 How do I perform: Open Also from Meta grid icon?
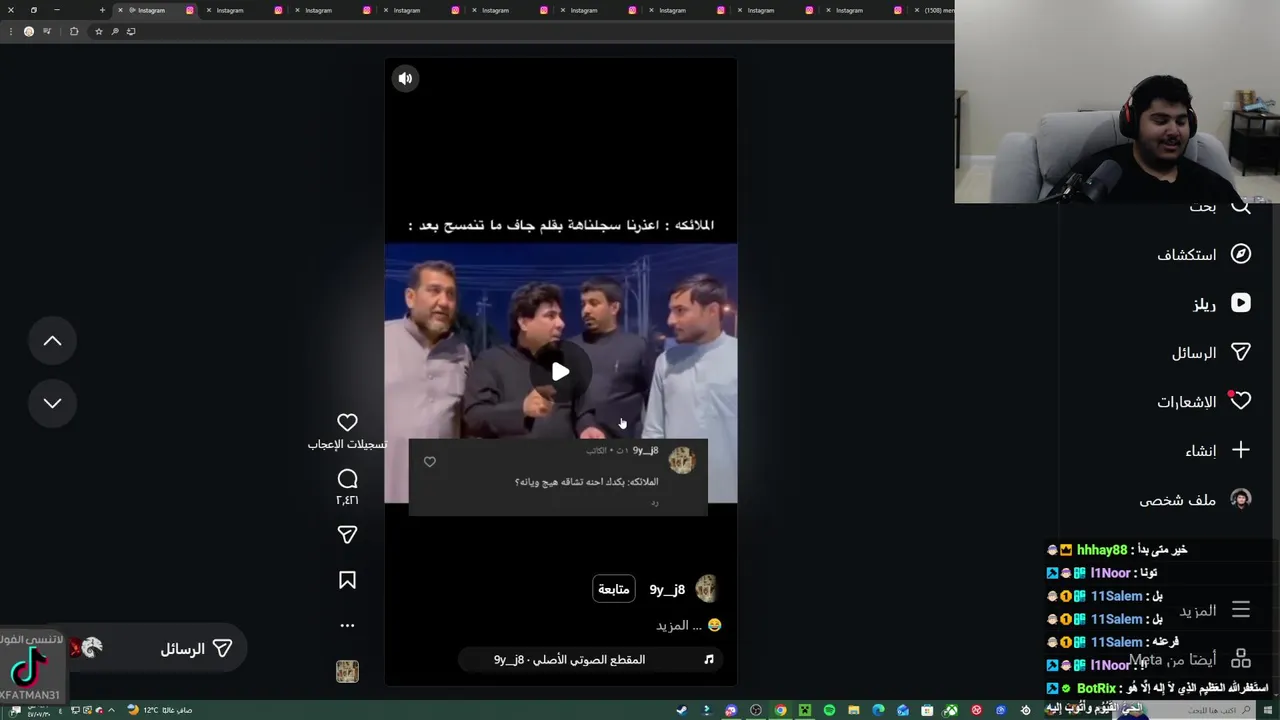pos(1240,659)
